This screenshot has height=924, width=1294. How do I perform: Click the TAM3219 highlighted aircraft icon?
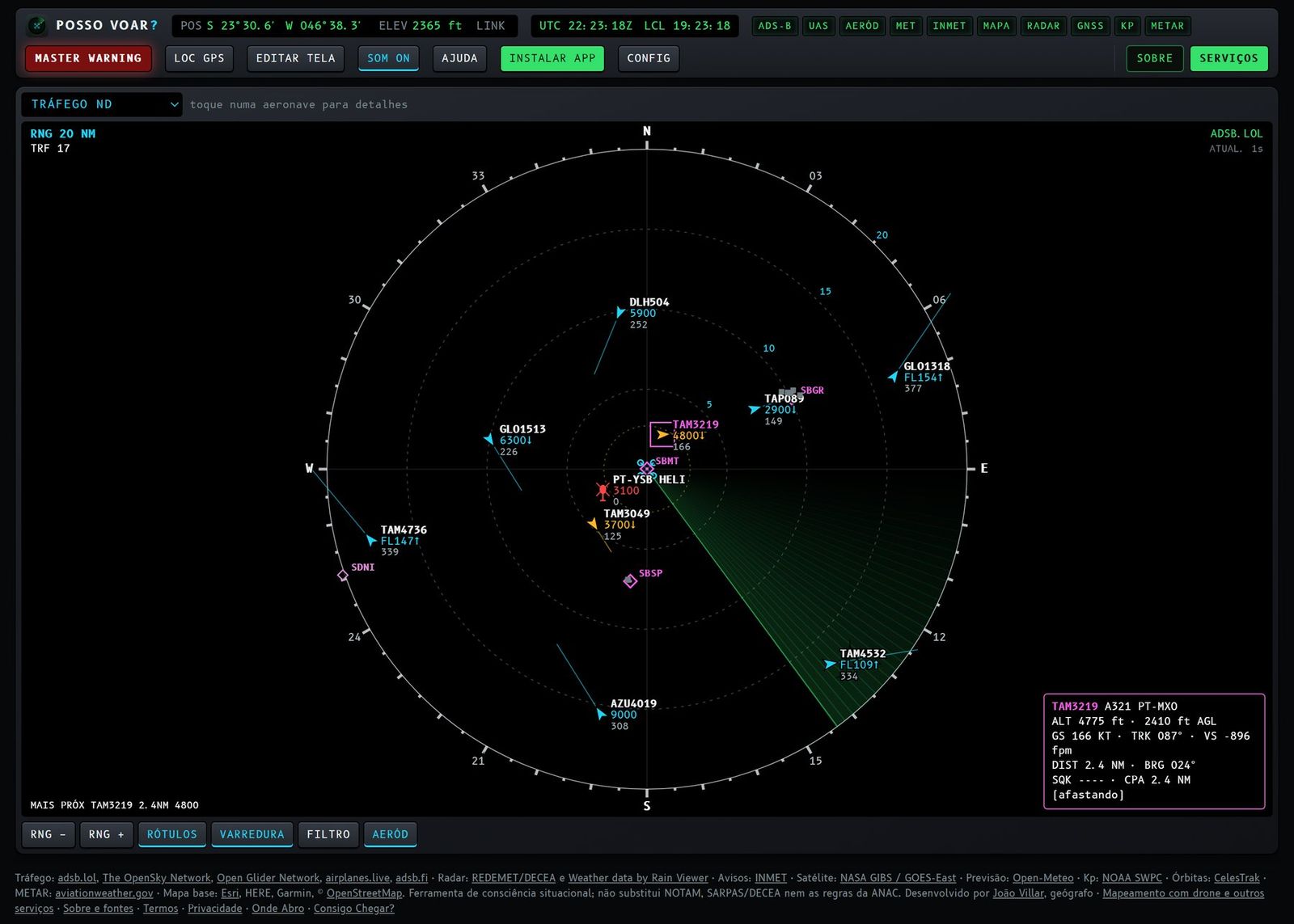tap(662, 435)
